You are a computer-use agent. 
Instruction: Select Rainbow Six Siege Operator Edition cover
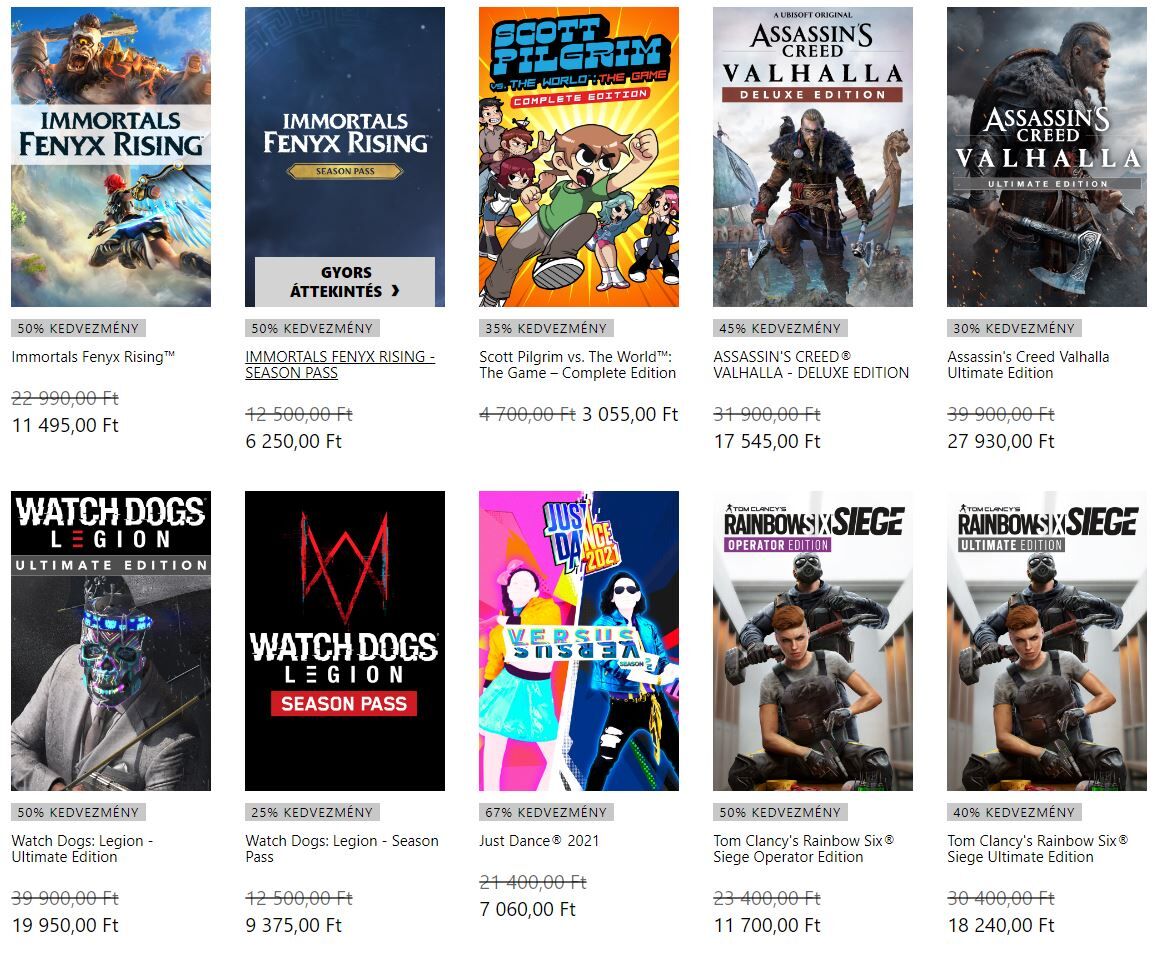pyautogui.click(x=812, y=640)
